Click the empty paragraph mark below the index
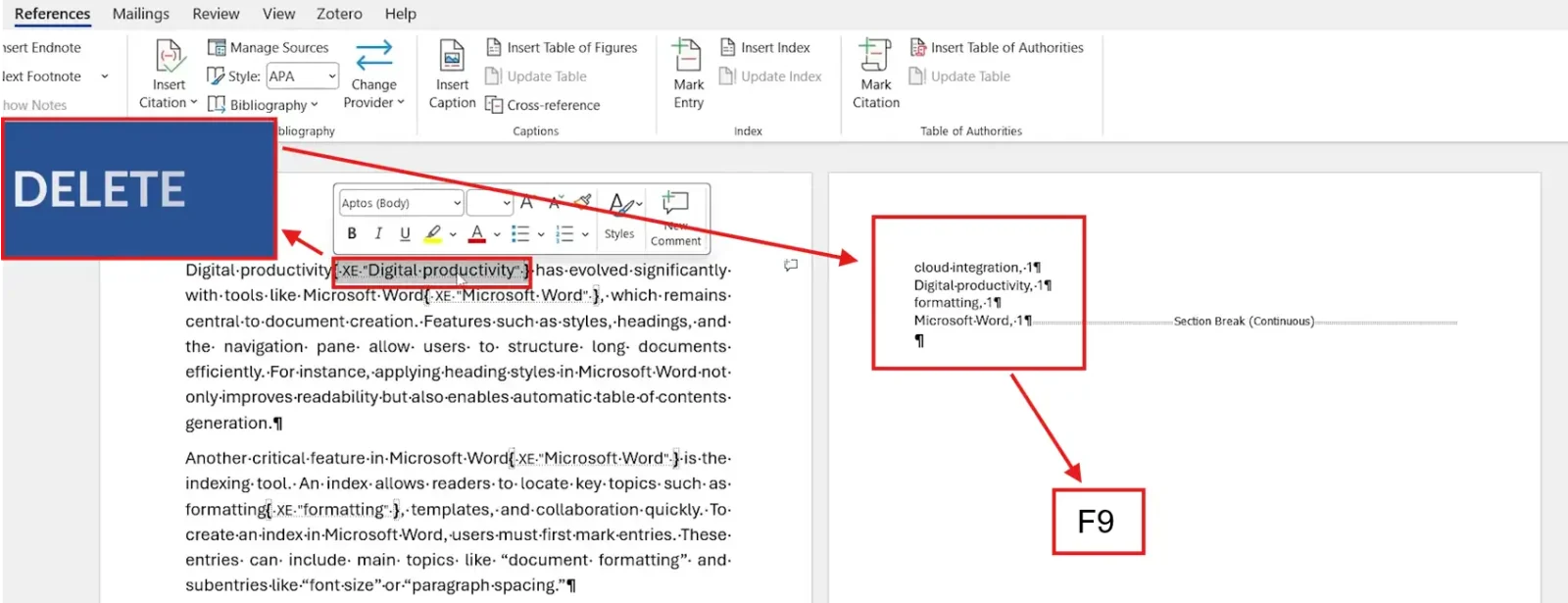Viewport: 1568px width, 603px height. coord(919,340)
